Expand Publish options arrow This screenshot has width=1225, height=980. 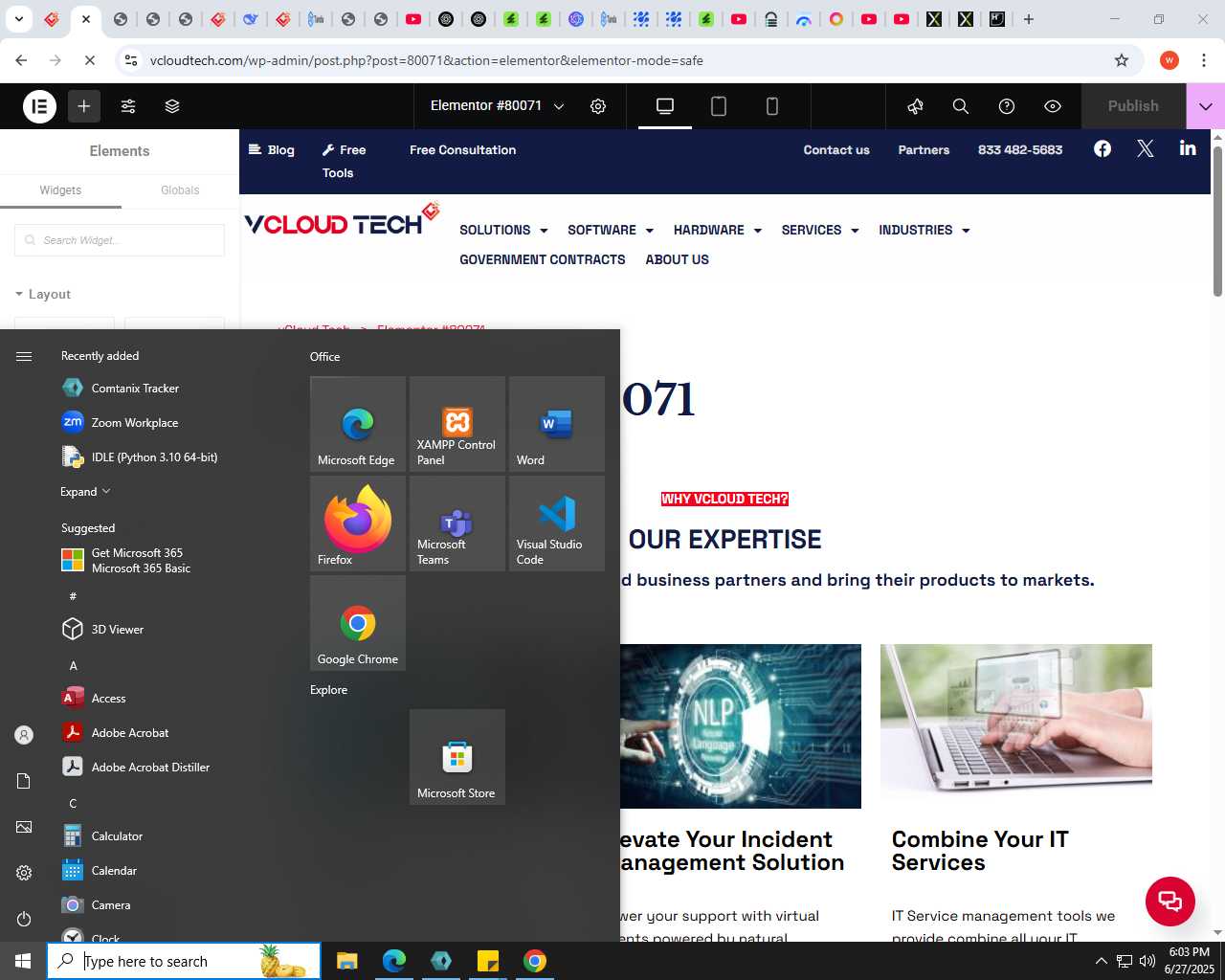1206,106
